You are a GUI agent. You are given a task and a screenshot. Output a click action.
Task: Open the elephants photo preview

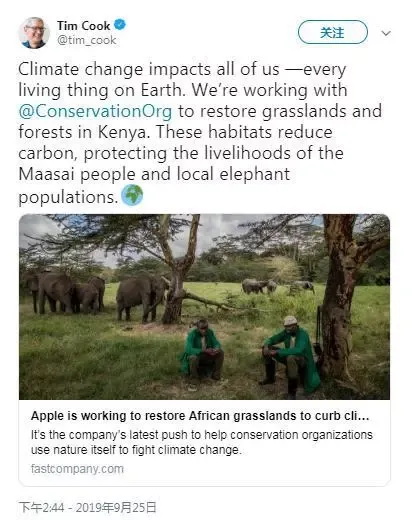pyautogui.click(x=204, y=307)
